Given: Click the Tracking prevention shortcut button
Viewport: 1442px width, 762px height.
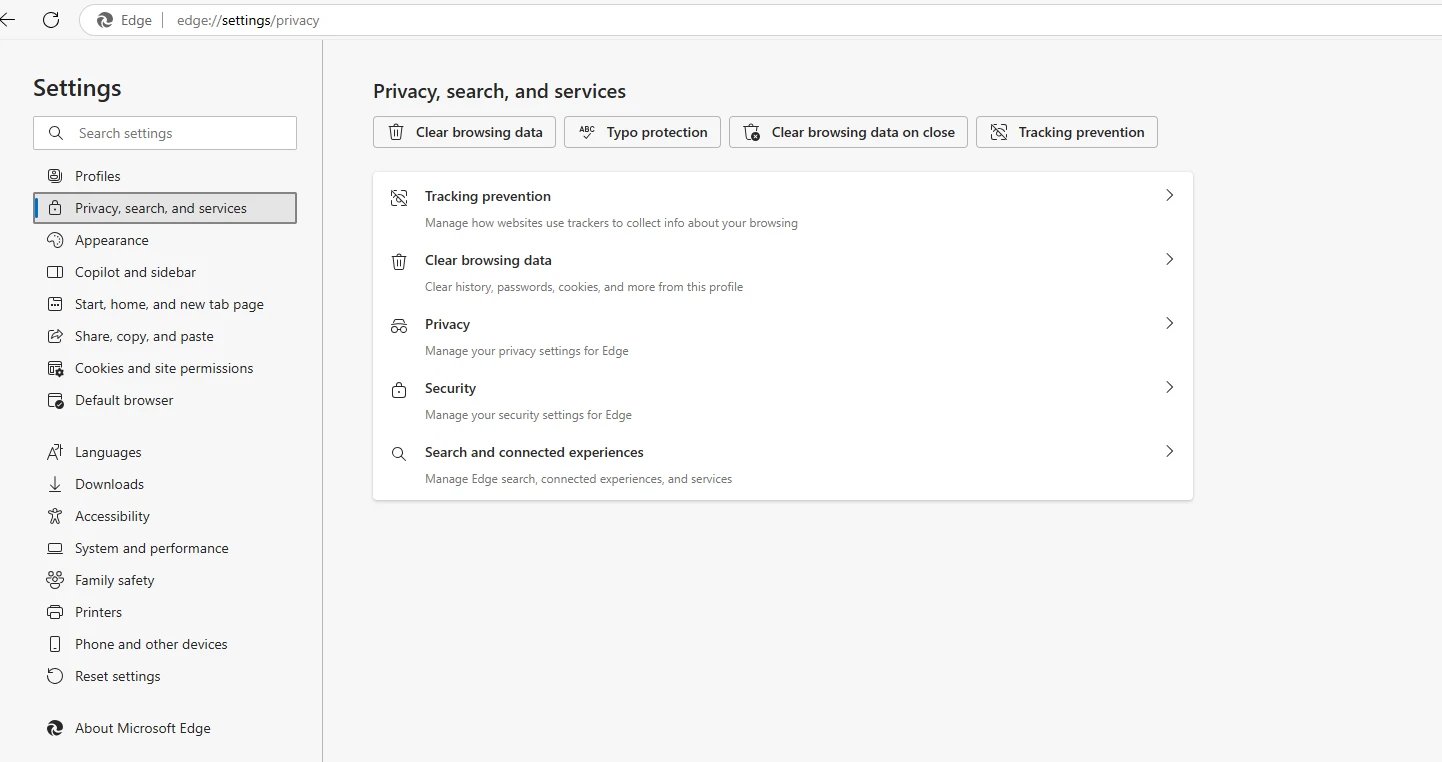Looking at the screenshot, I should [x=1066, y=132].
